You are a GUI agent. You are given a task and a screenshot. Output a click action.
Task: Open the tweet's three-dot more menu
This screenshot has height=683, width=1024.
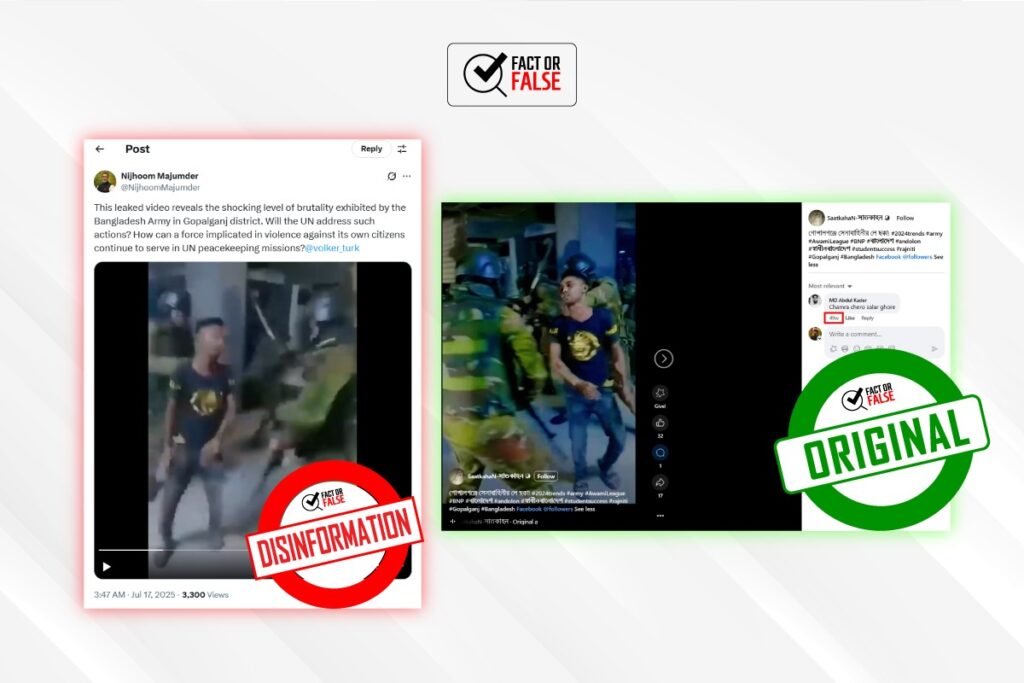[406, 176]
